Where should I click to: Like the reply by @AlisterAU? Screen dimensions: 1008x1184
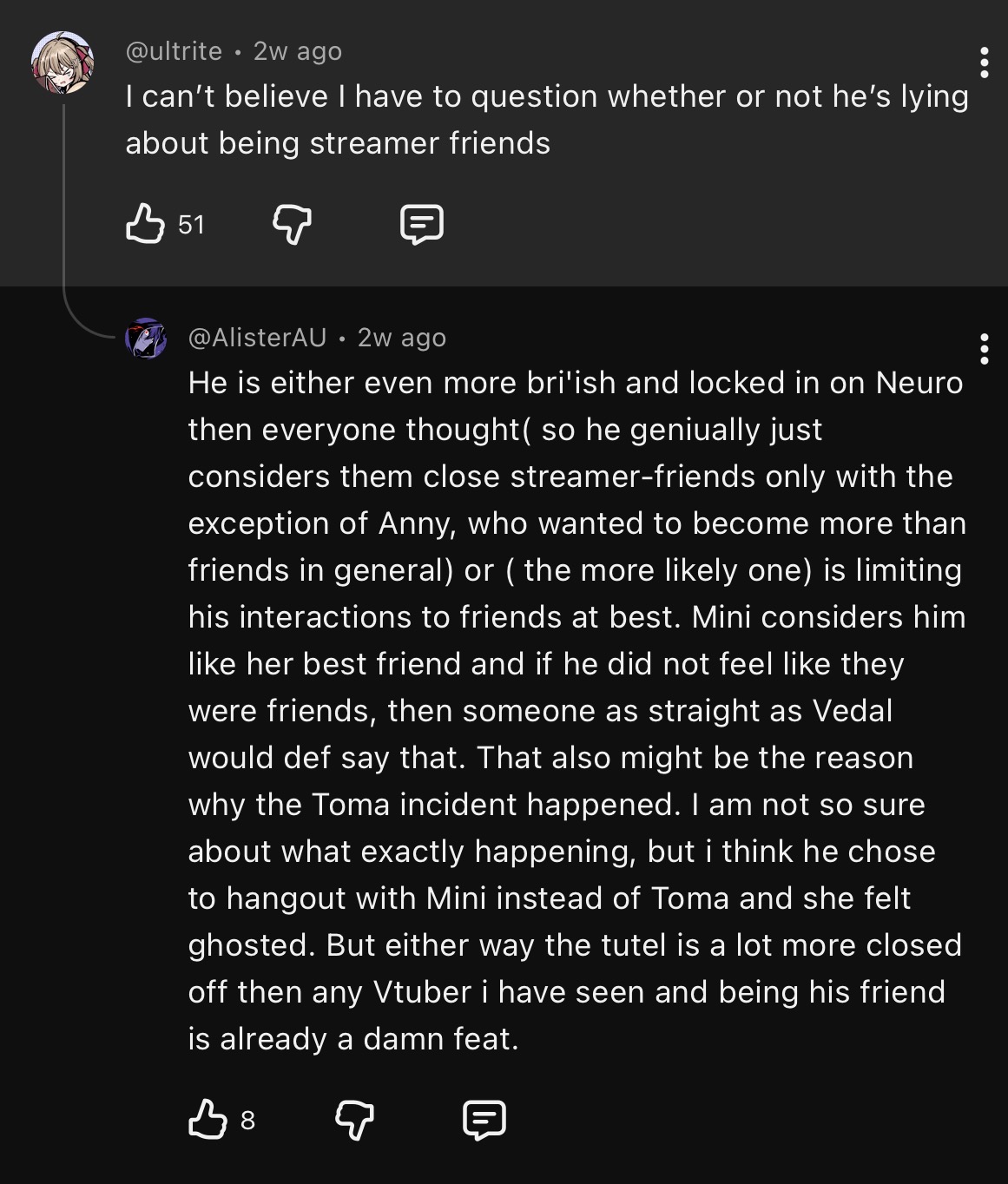[x=208, y=1119]
